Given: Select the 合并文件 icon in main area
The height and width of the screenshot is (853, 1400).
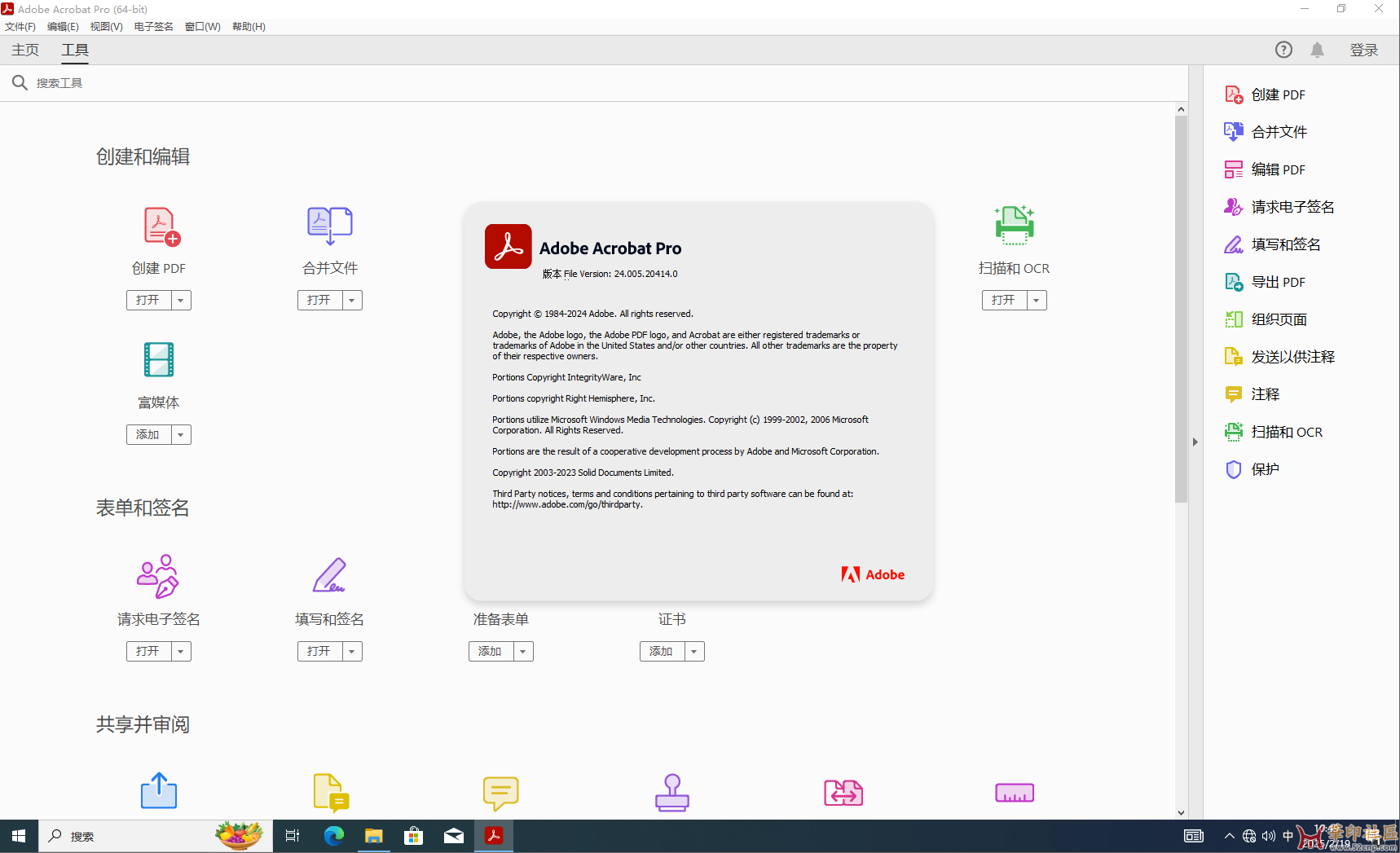Looking at the screenshot, I should pos(329,226).
